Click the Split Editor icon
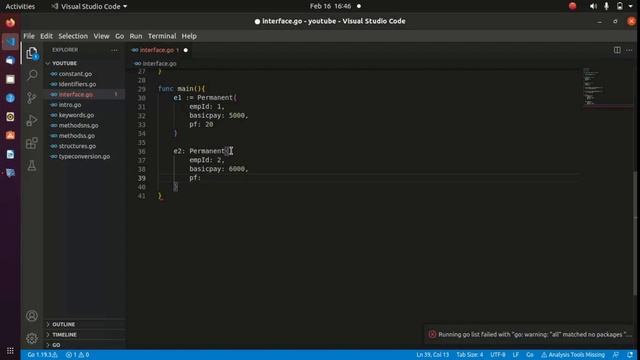Viewport: 640px width, 360px height. click(617, 50)
